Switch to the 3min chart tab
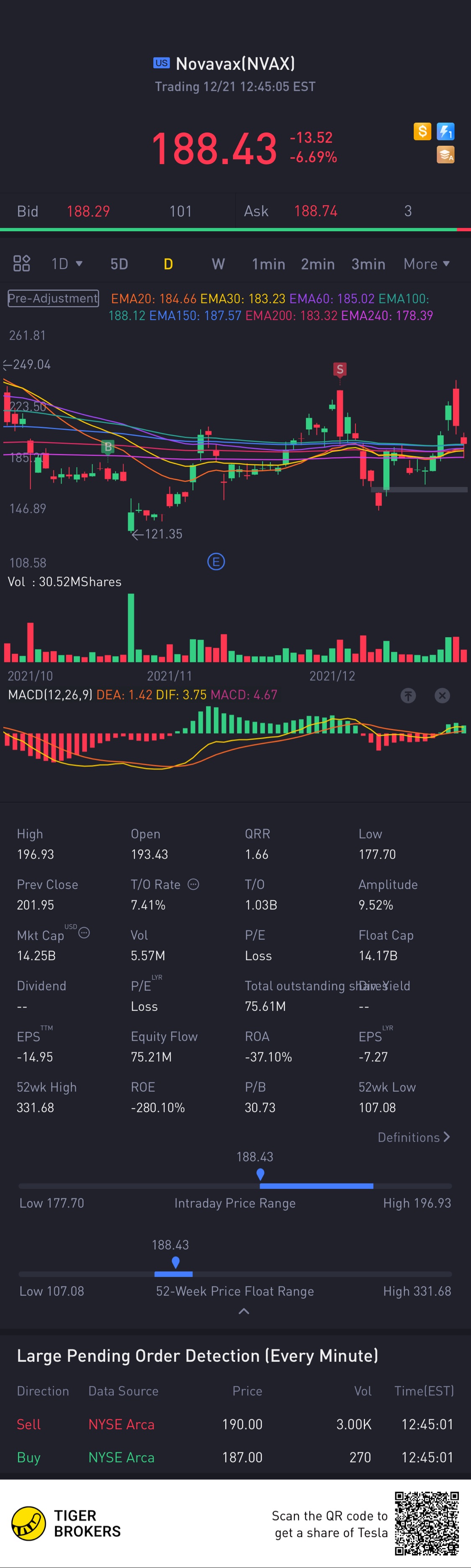This screenshot has width=471, height=1568. [368, 263]
